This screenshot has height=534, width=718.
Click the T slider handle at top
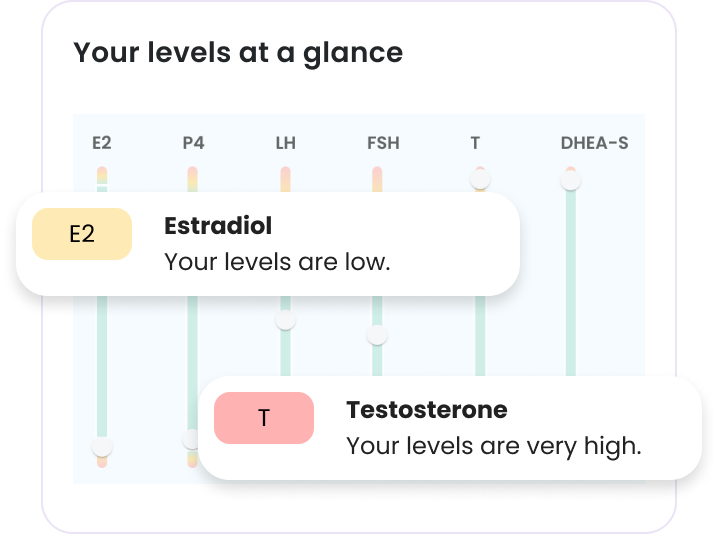[480, 179]
